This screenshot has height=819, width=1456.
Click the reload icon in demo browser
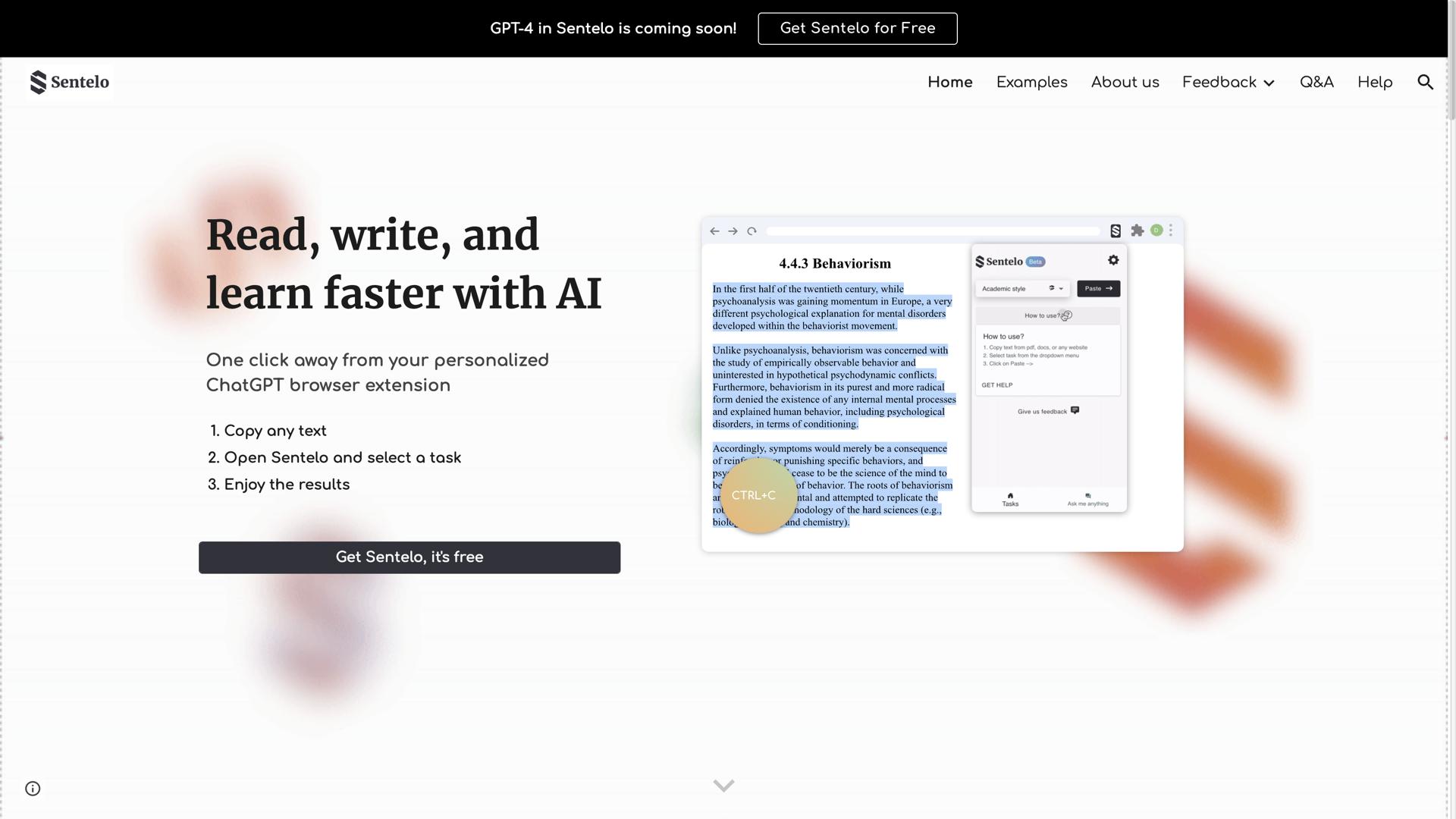click(x=752, y=231)
